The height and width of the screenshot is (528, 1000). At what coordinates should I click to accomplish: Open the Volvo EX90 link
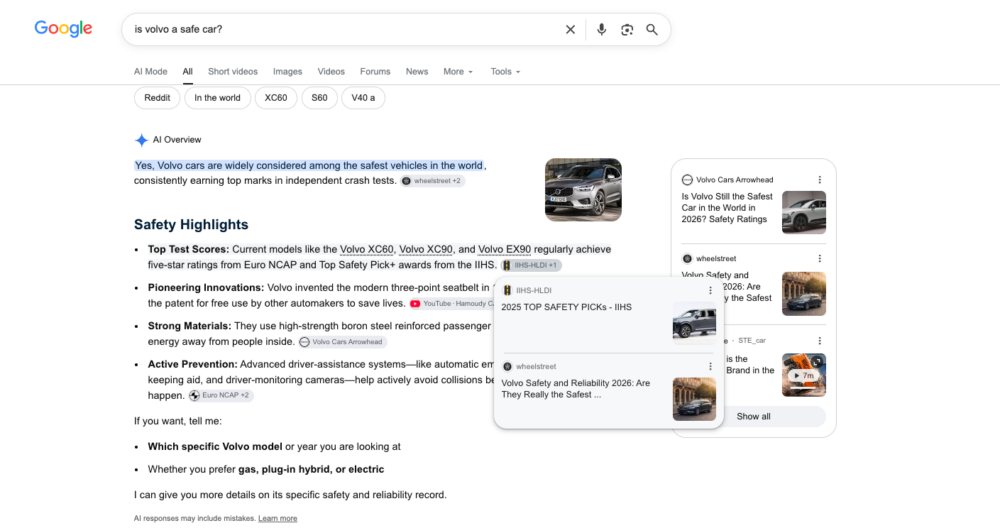[x=504, y=249]
